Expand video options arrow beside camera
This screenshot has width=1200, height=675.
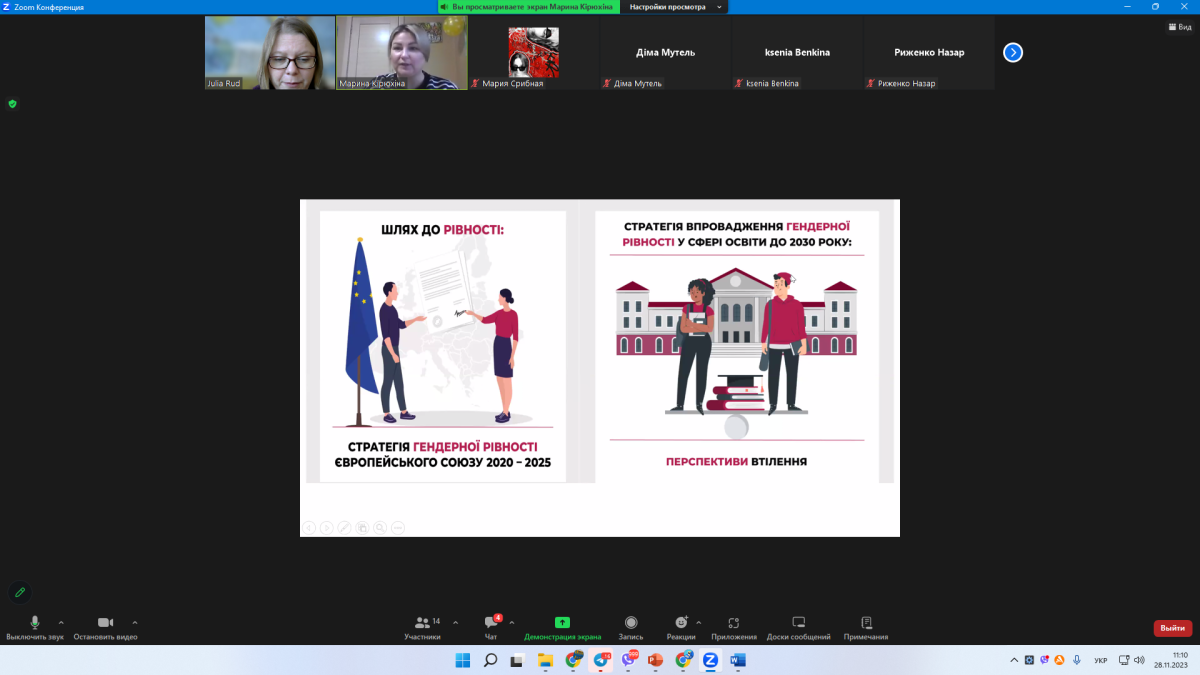coord(135,622)
